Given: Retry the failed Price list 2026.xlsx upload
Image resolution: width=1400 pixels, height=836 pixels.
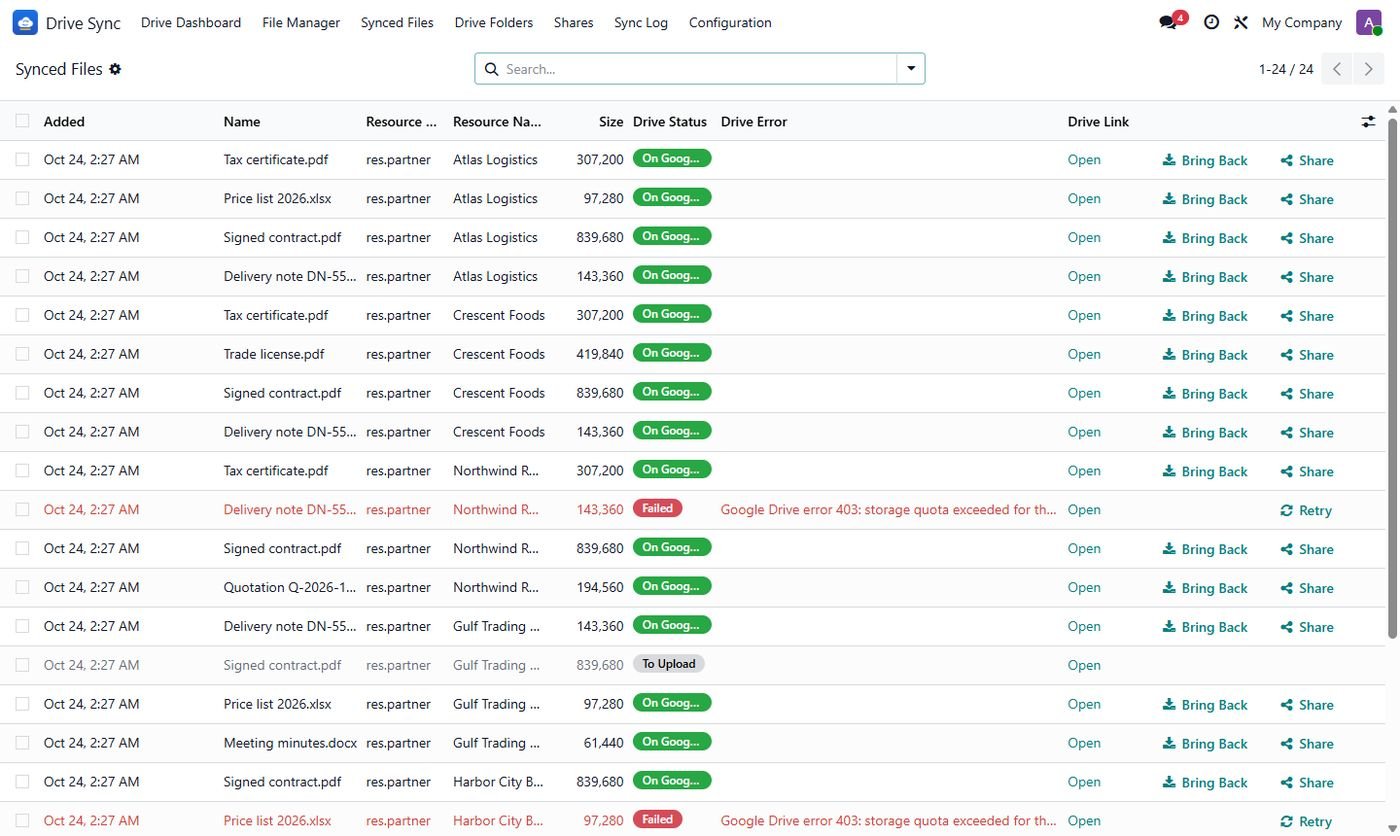Looking at the screenshot, I should [1306, 821].
